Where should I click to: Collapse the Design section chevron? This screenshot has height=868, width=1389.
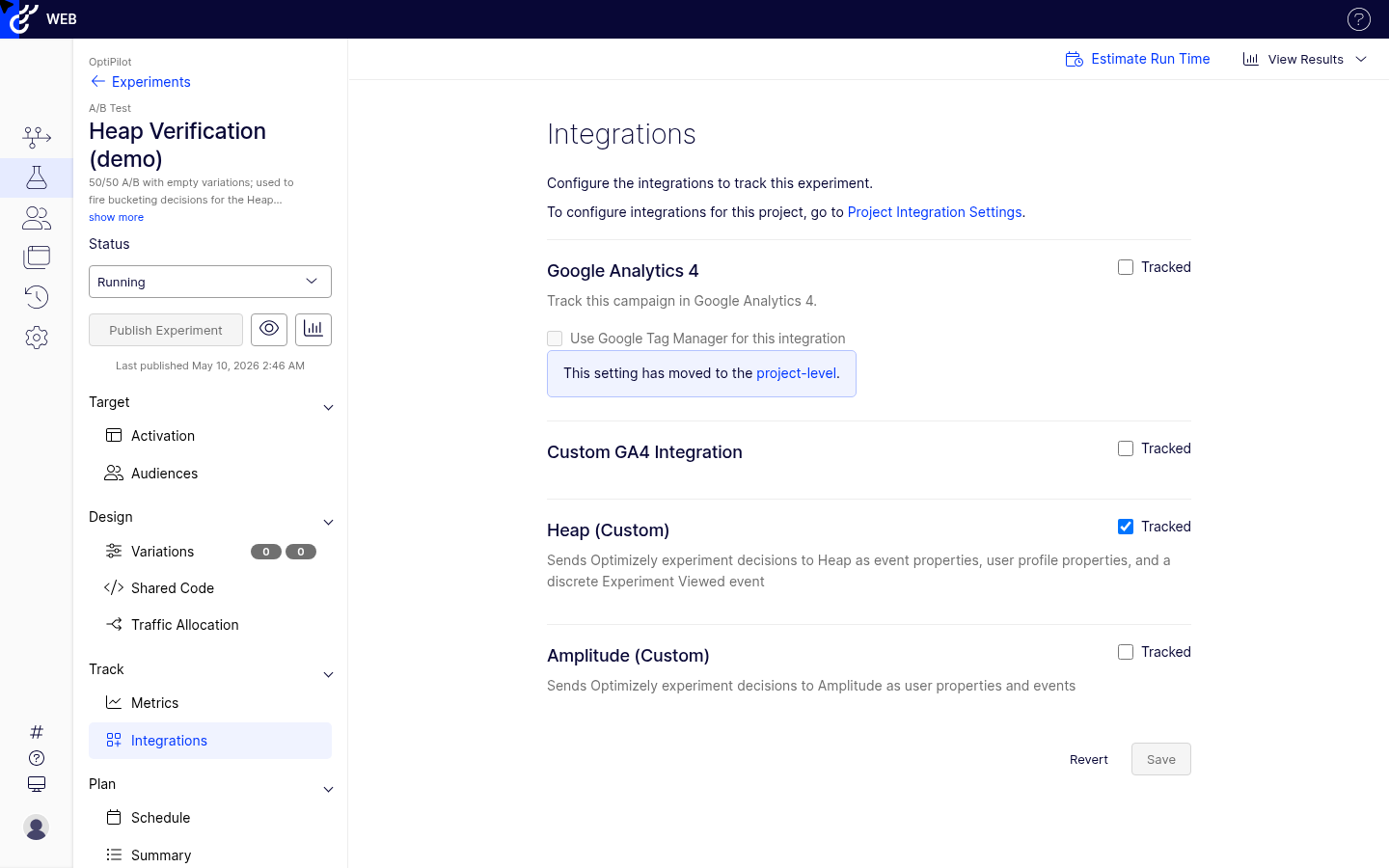(x=328, y=523)
